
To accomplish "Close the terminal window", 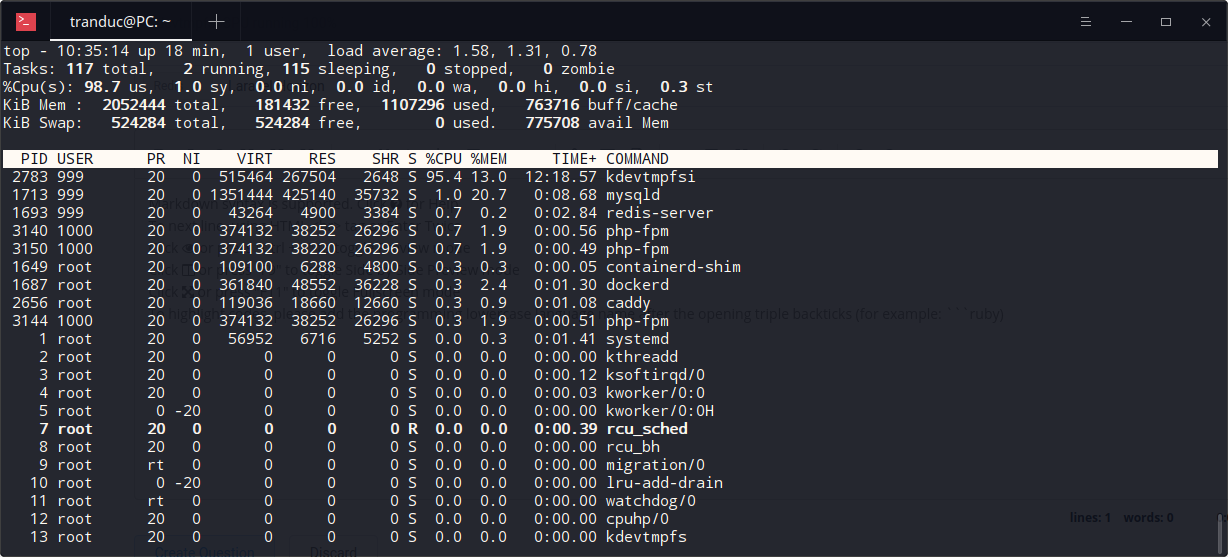I will tap(1204, 22).
